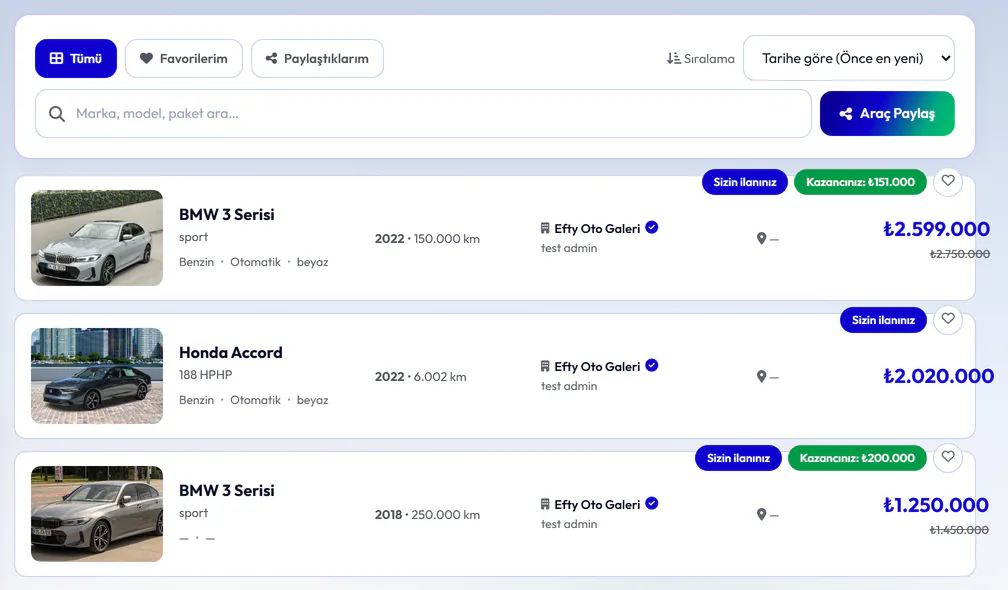
Task: Click the gallery building icon in Honda Accord row
Action: tap(545, 366)
